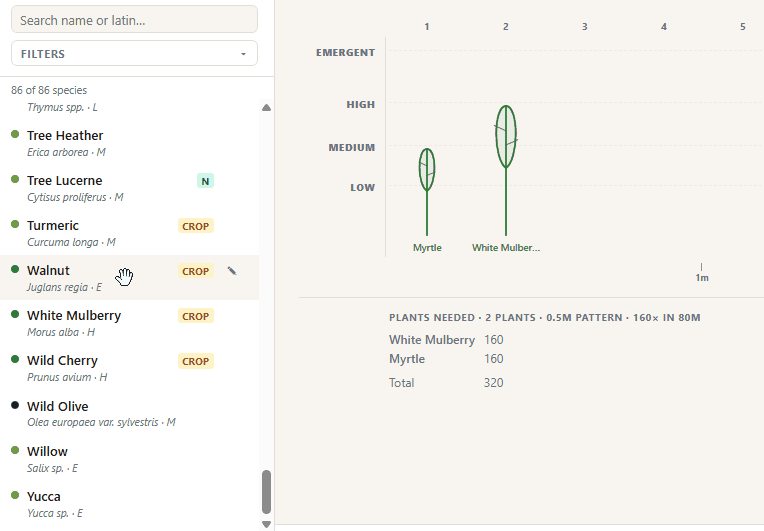Click the dark dot beside Wild Olive
This screenshot has width=764, height=531.
[x=15, y=405]
